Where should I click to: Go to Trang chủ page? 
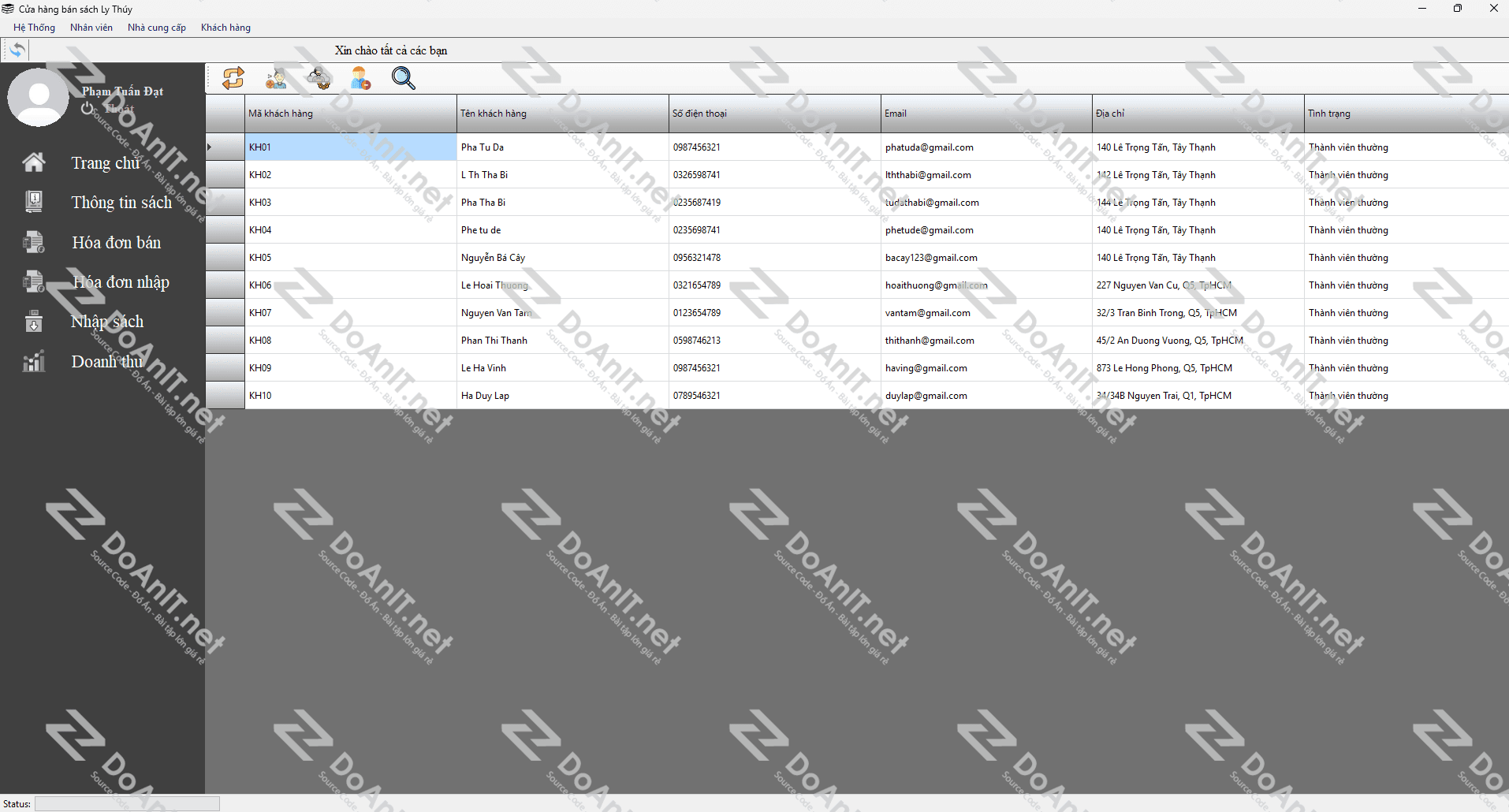[x=106, y=163]
